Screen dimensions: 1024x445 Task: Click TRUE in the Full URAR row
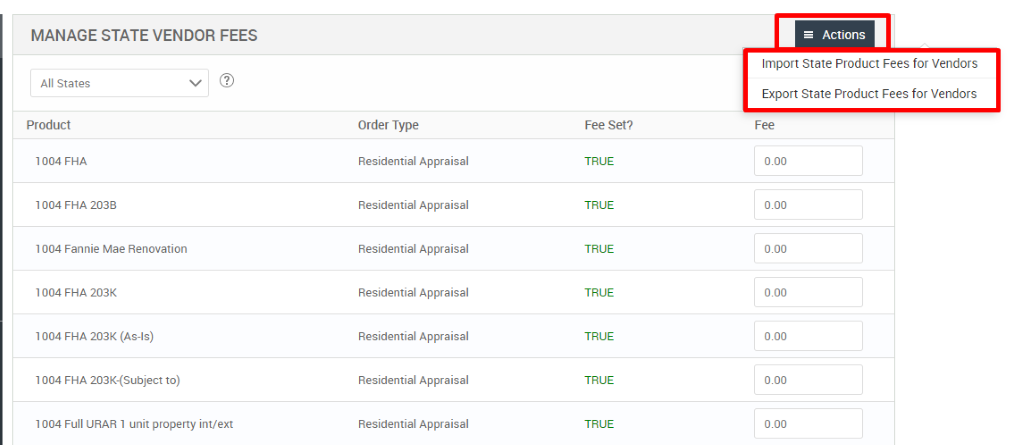600,424
